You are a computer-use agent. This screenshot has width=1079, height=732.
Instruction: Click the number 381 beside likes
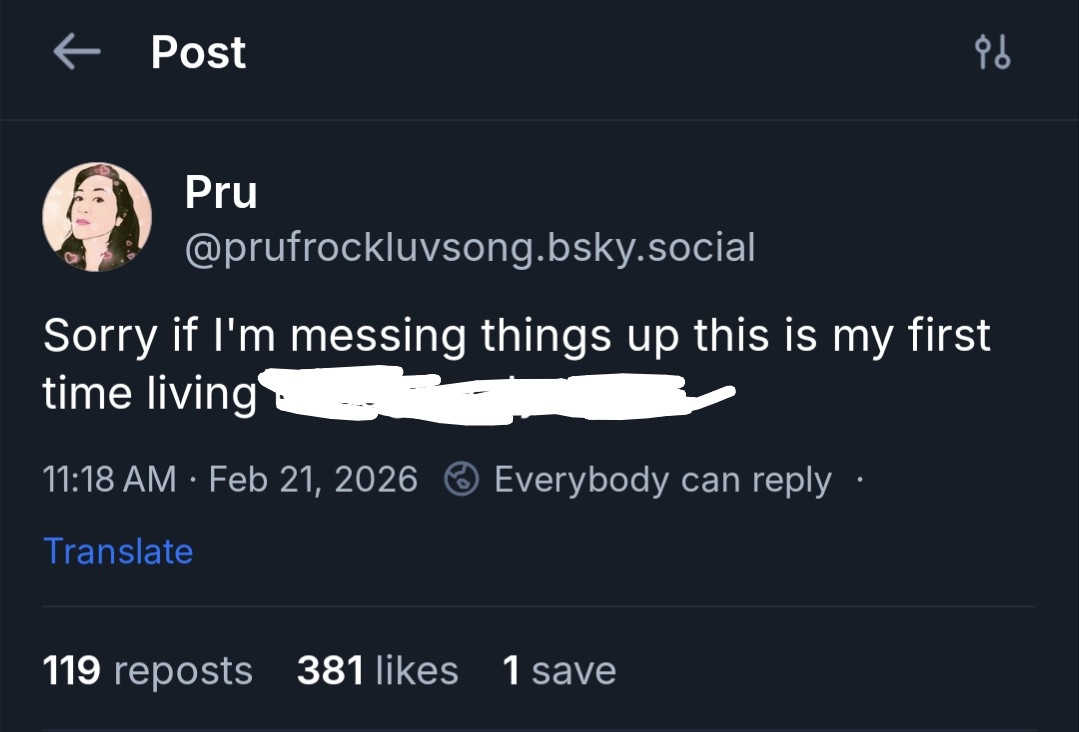pos(330,670)
